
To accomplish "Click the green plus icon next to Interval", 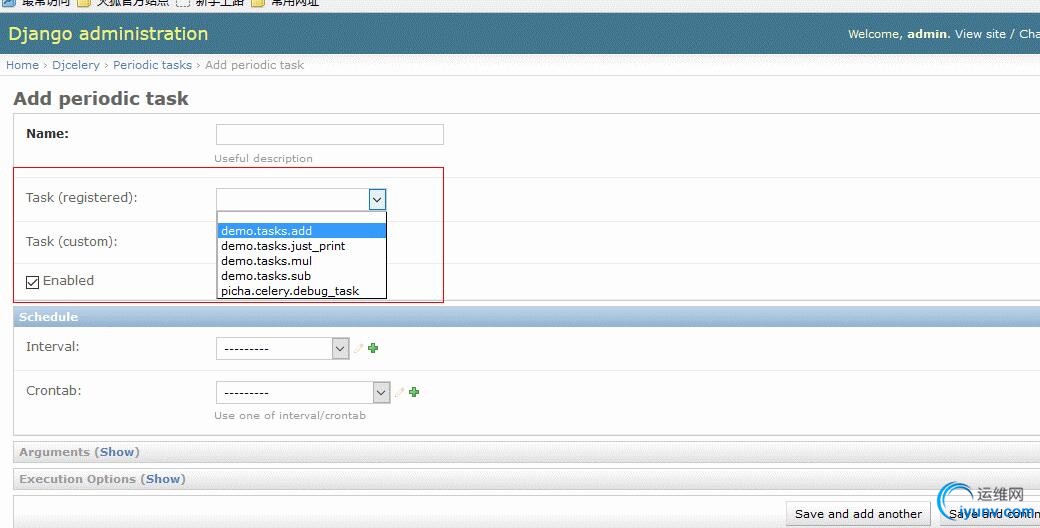I will coord(373,348).
